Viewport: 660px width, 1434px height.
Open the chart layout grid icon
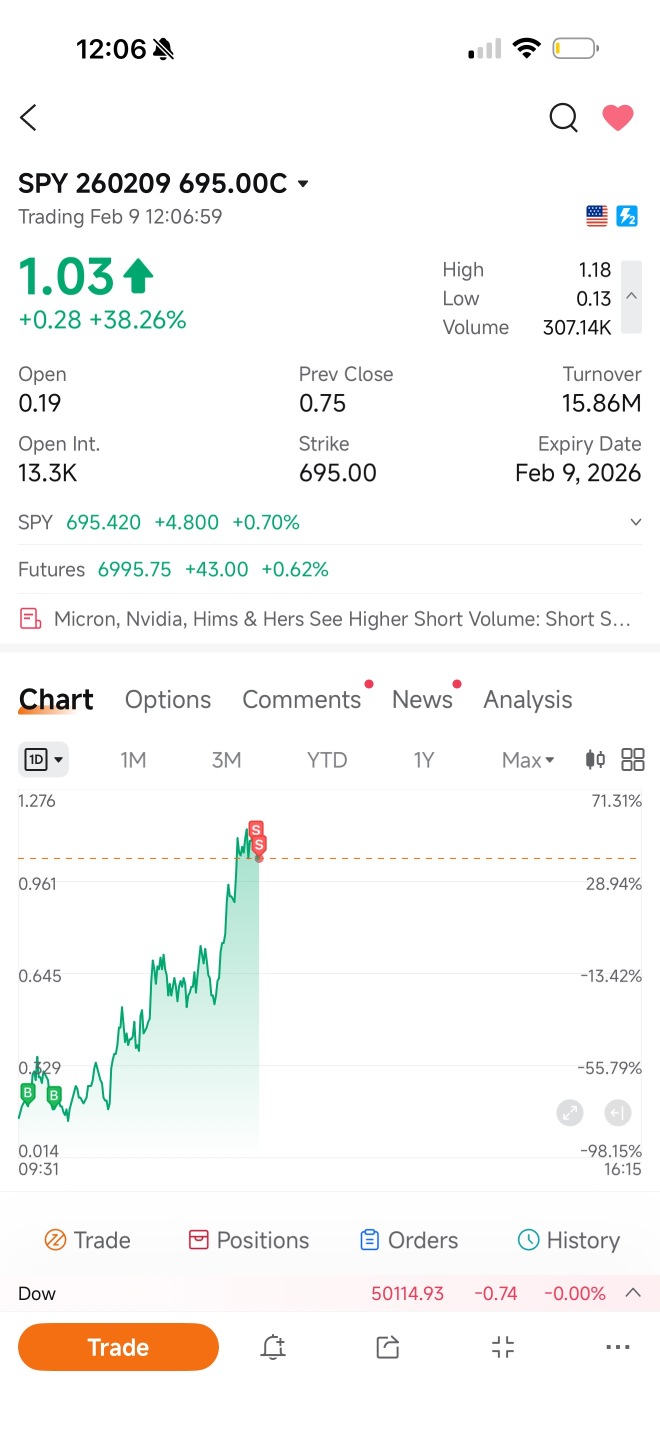click(x=633, y=760)
